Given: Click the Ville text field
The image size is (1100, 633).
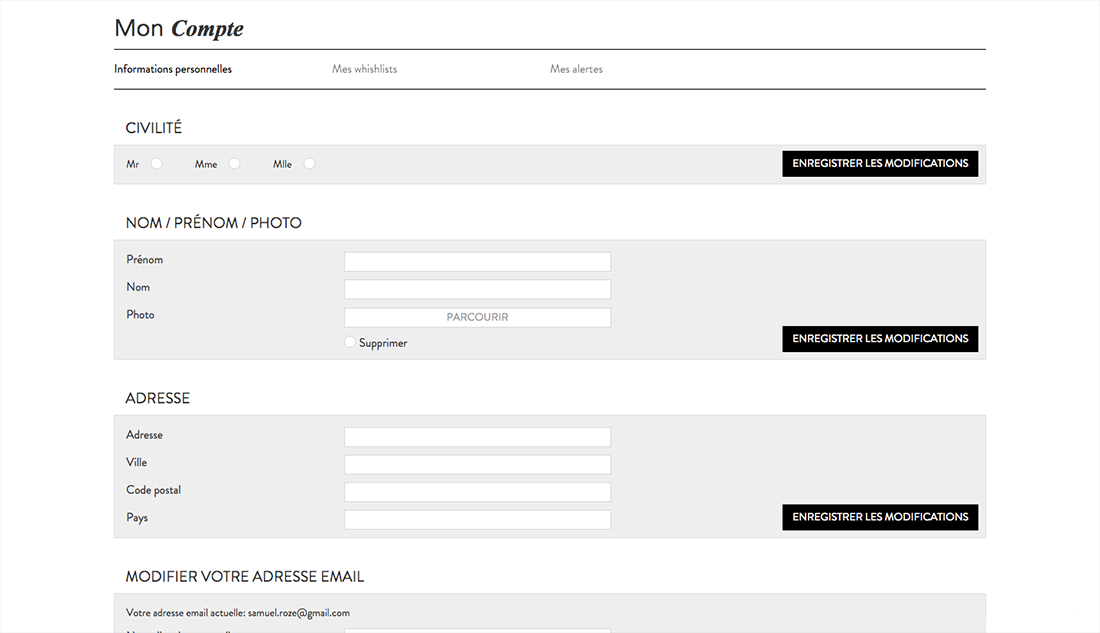Looking at the screenshot, I should (x=477, y=465).
